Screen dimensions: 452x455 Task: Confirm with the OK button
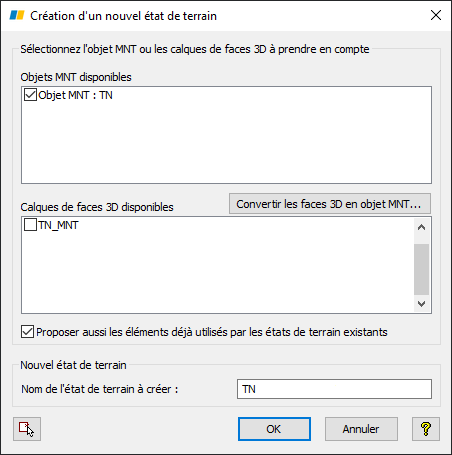click(x=274, y=429)
